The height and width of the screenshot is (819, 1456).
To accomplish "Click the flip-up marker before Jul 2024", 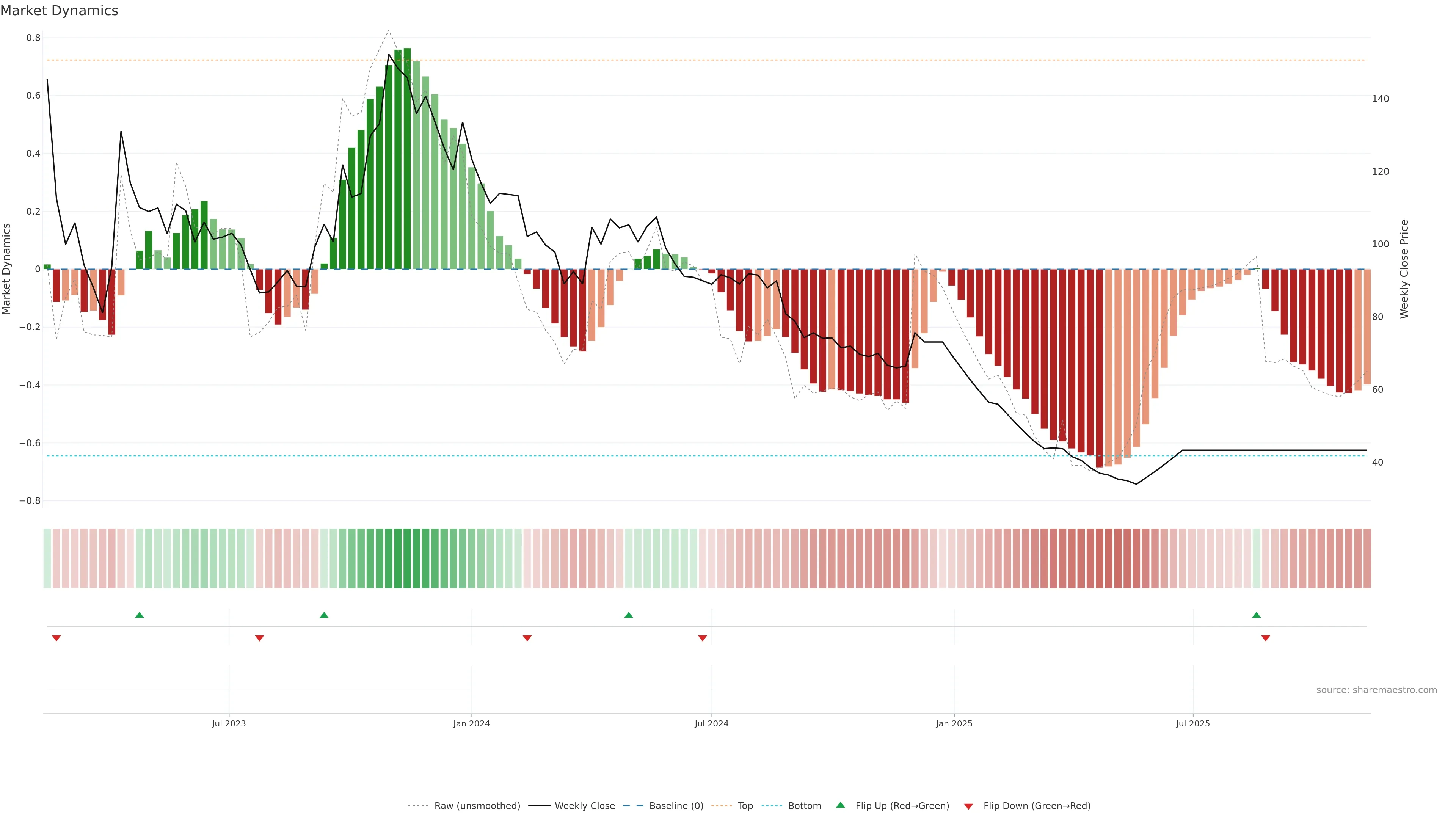I will point(629,615).
